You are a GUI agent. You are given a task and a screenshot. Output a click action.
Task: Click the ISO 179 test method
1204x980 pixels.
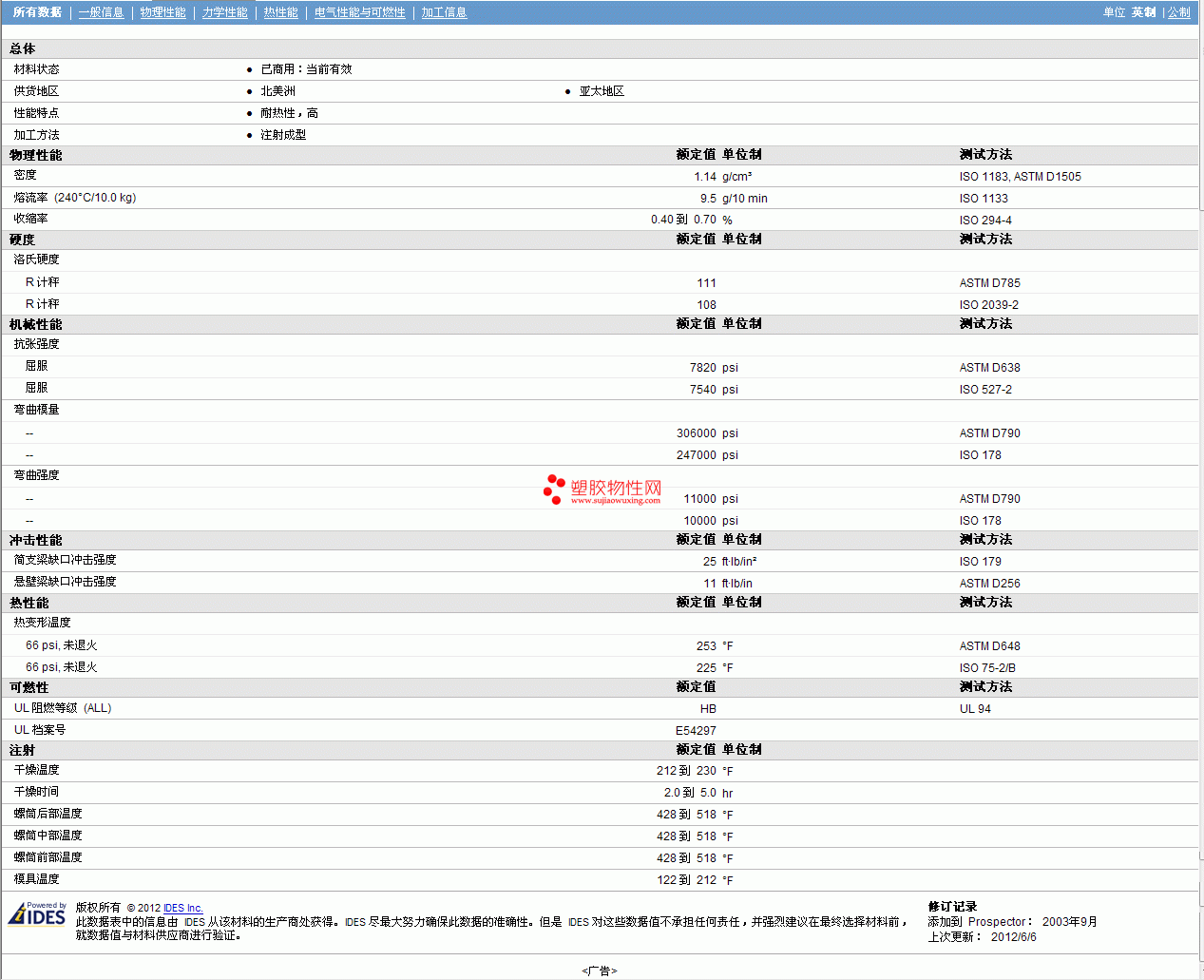tap(980, 562)
